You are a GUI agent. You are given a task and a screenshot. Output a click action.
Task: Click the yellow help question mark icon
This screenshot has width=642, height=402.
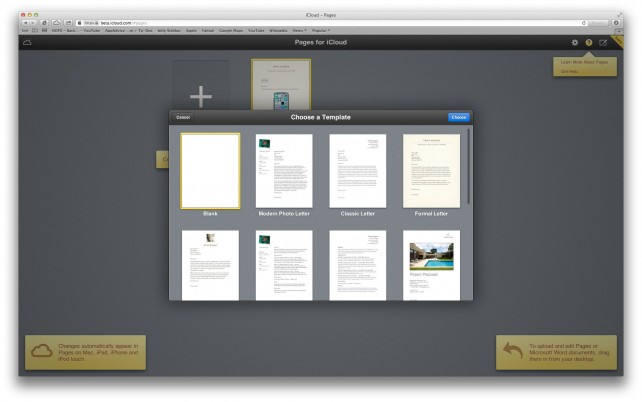coord(589,43)
